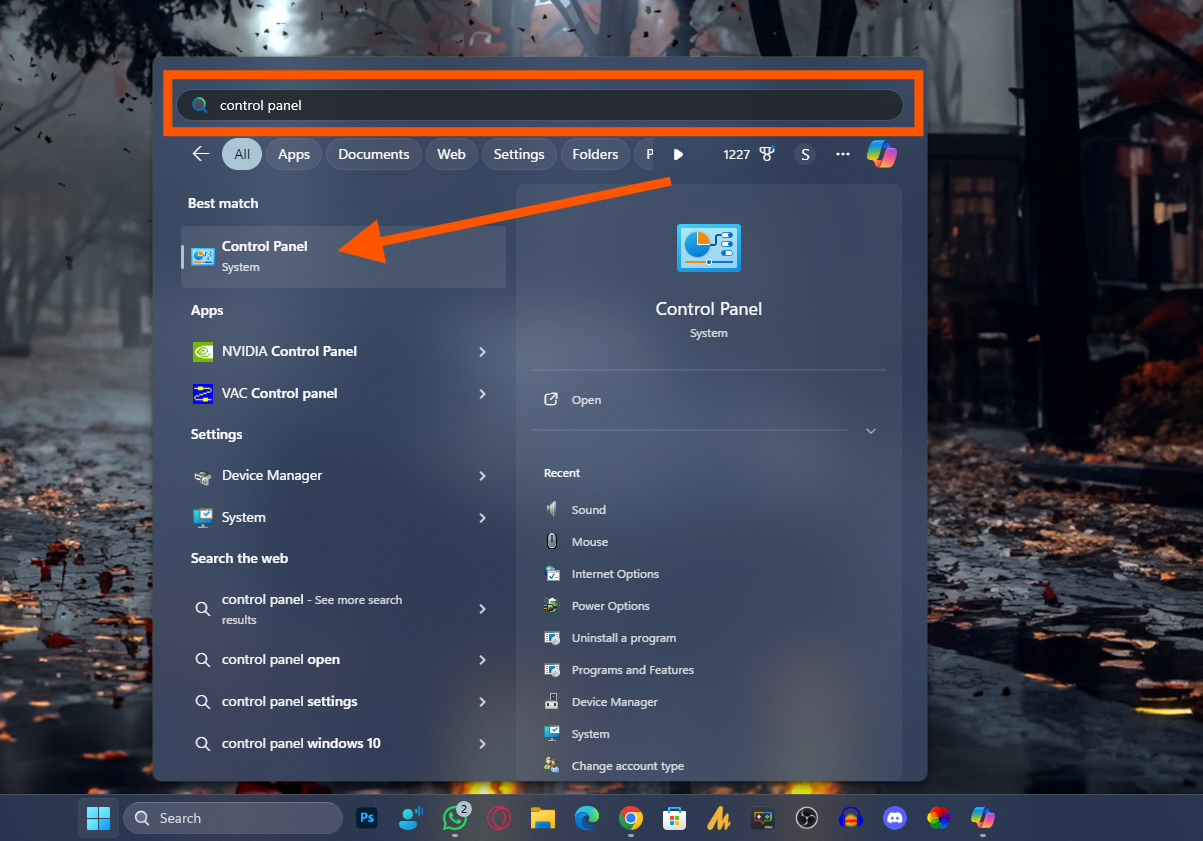Image resolution: width=1203 pixels, height=841 pixels.
Task: Switch to the Documents filter tab
Action: click(x=374, y=154)
